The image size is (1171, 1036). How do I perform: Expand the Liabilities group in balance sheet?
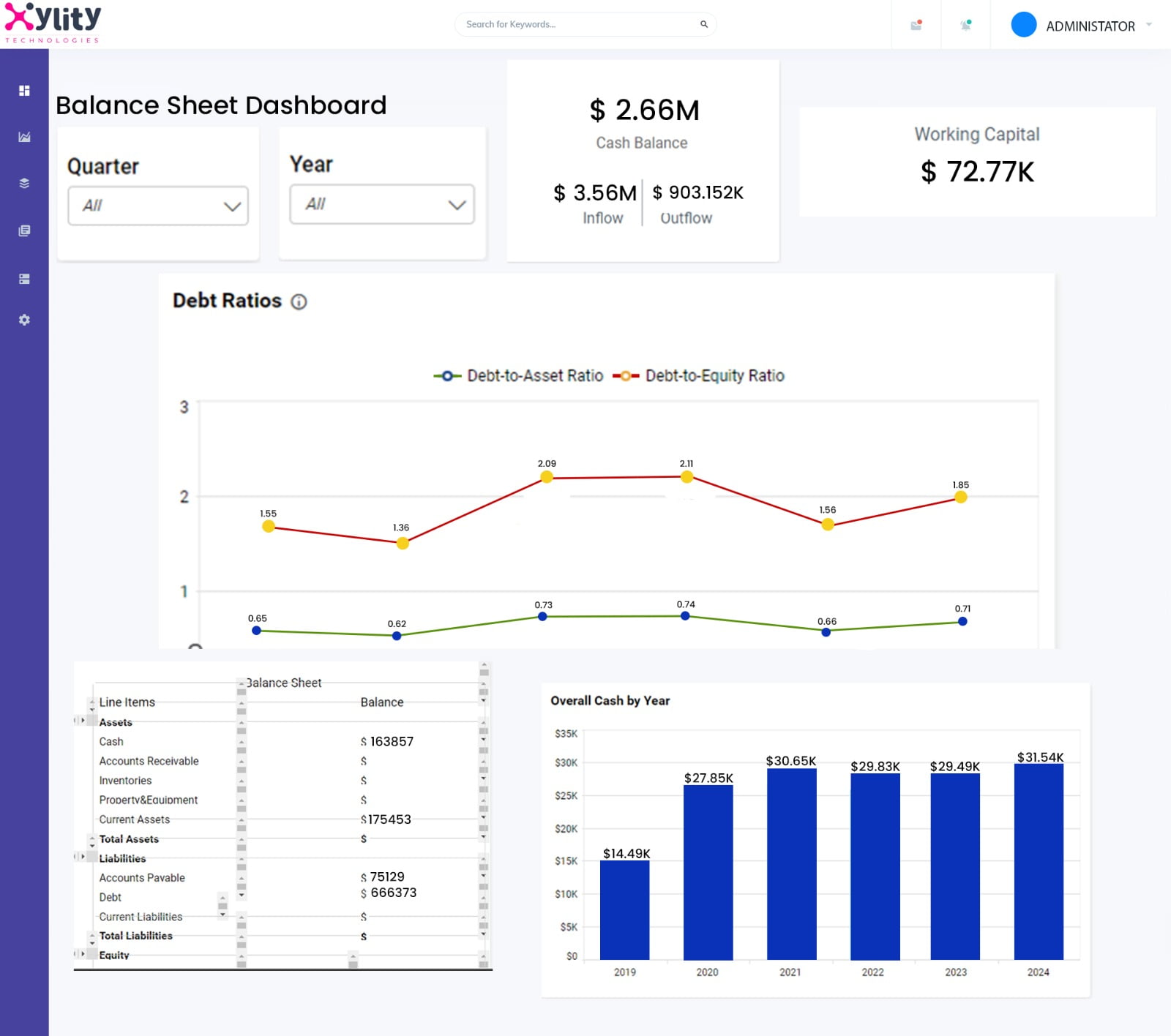83,856
